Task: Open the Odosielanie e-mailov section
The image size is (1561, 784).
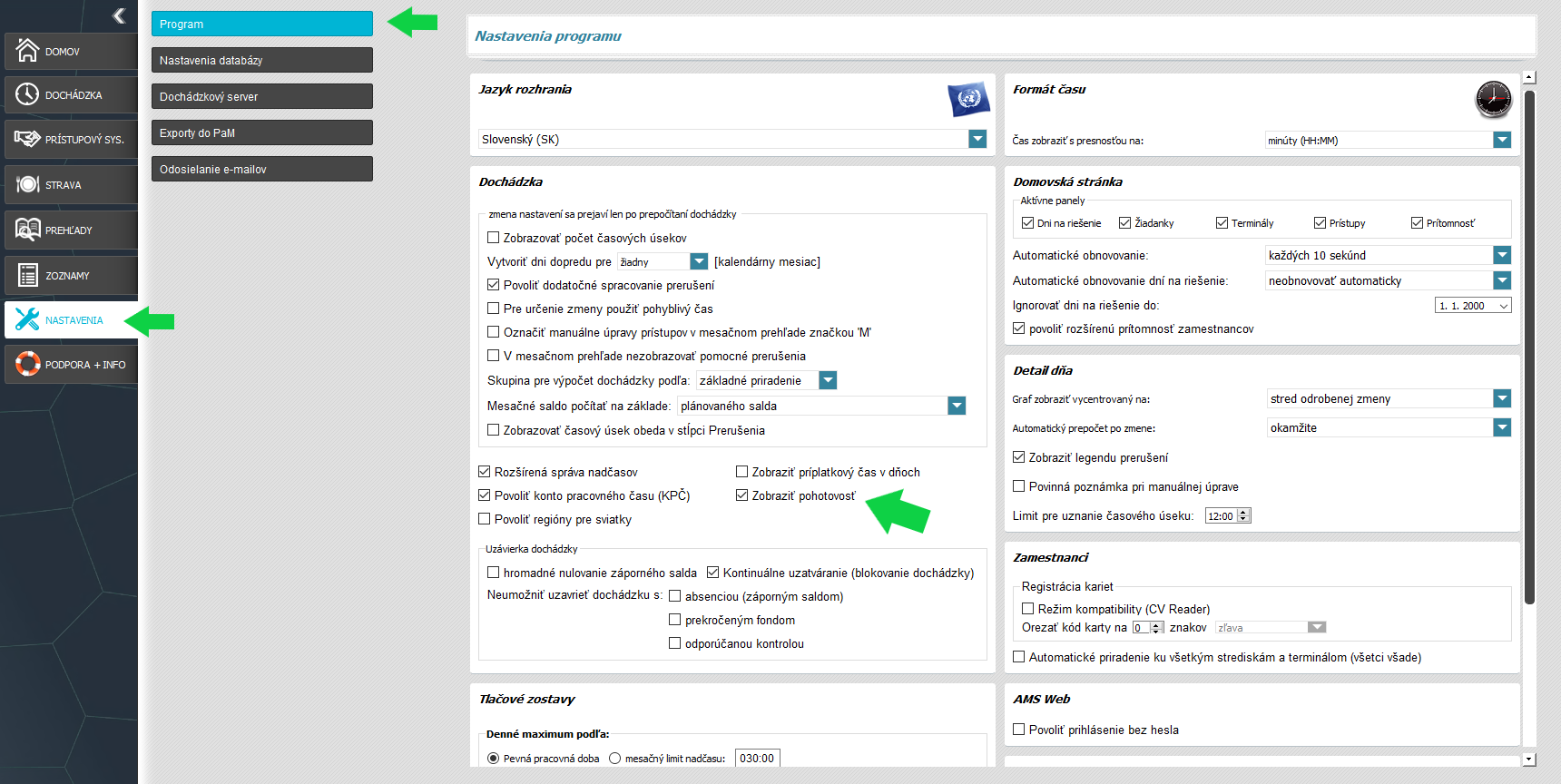Action: [x=262, y=169]
